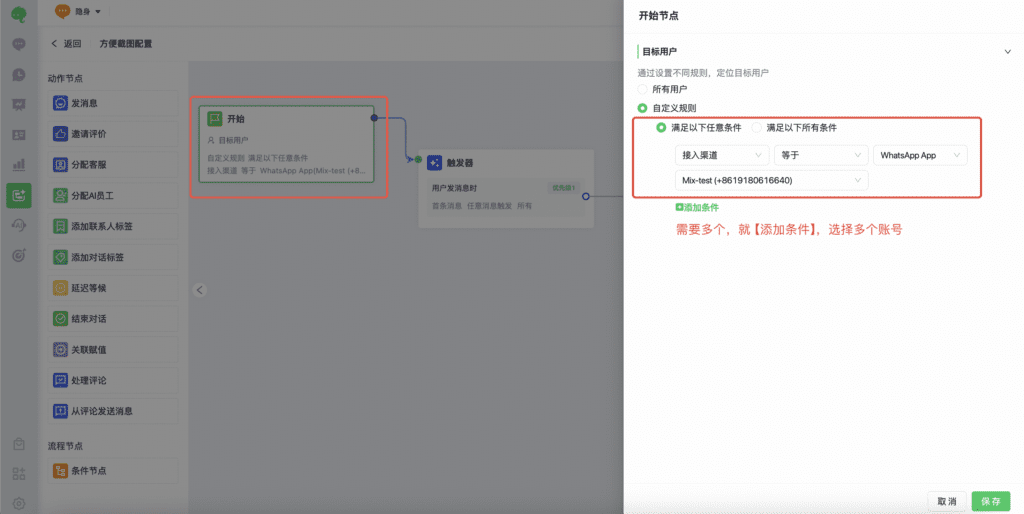This screenshot has height=514, width=1024.
Task: Open the 接入渠道 dropdown
Action: [721, 155]
